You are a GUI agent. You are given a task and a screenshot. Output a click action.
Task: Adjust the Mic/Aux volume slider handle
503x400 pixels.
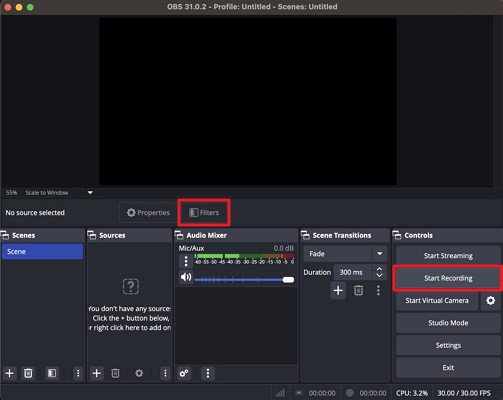[x=288, y=280]
